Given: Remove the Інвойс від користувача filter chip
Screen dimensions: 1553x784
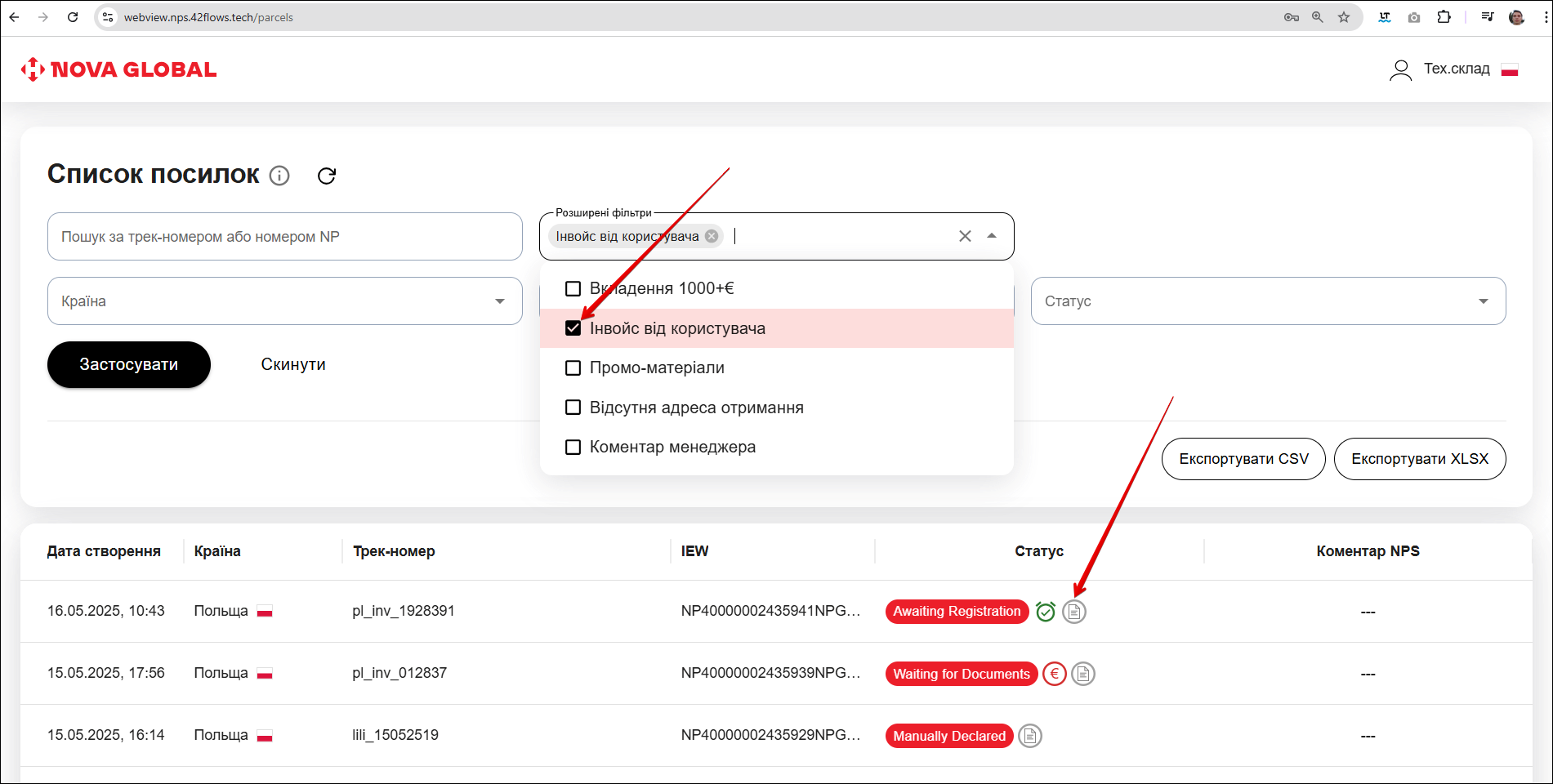Looking at the screenshot, I should coord(712,236).
